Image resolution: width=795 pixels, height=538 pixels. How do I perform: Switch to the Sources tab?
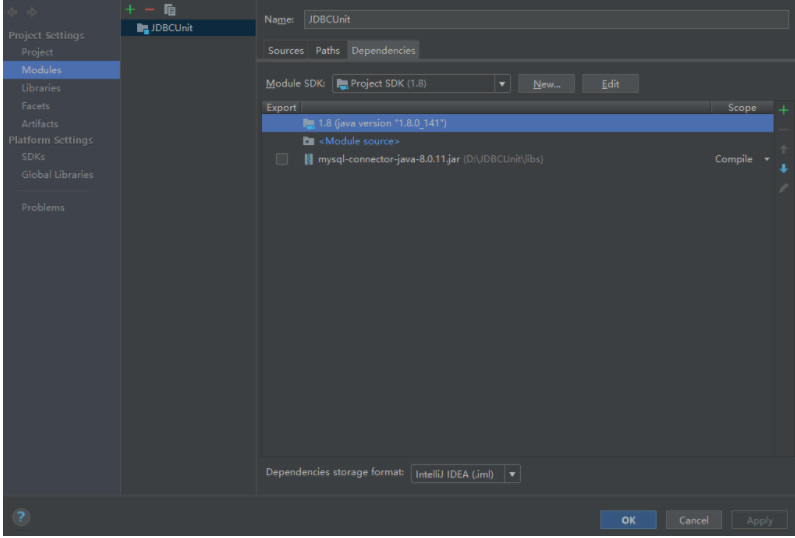(285, 50)
